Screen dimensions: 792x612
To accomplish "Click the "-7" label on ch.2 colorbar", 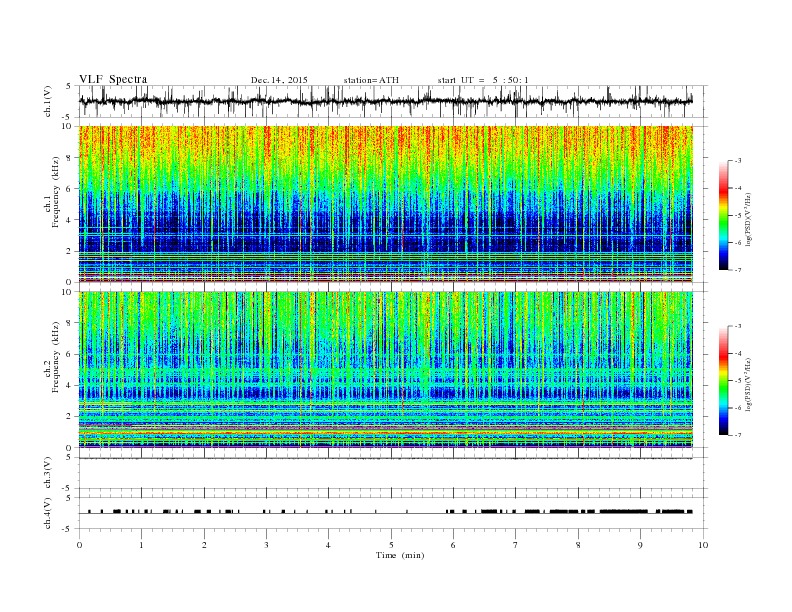I will [x=738, y=435].
